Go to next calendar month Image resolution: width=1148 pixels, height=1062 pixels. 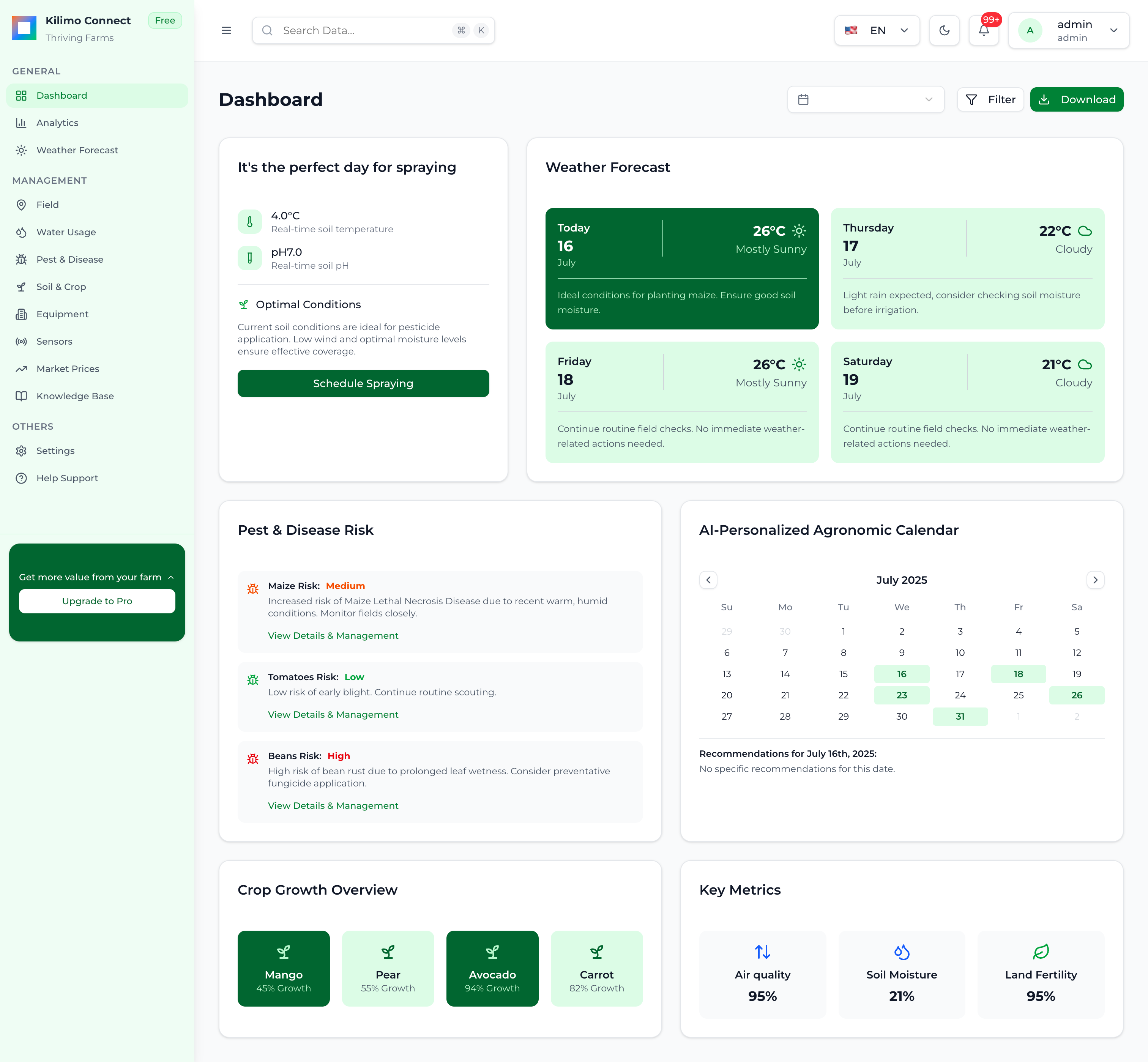[x=1095, y=580]
